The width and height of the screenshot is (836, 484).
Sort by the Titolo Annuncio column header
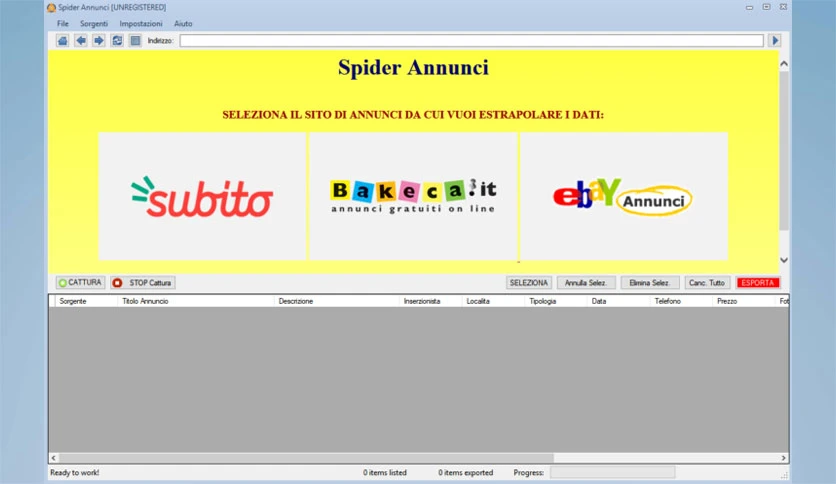point(196,301)
